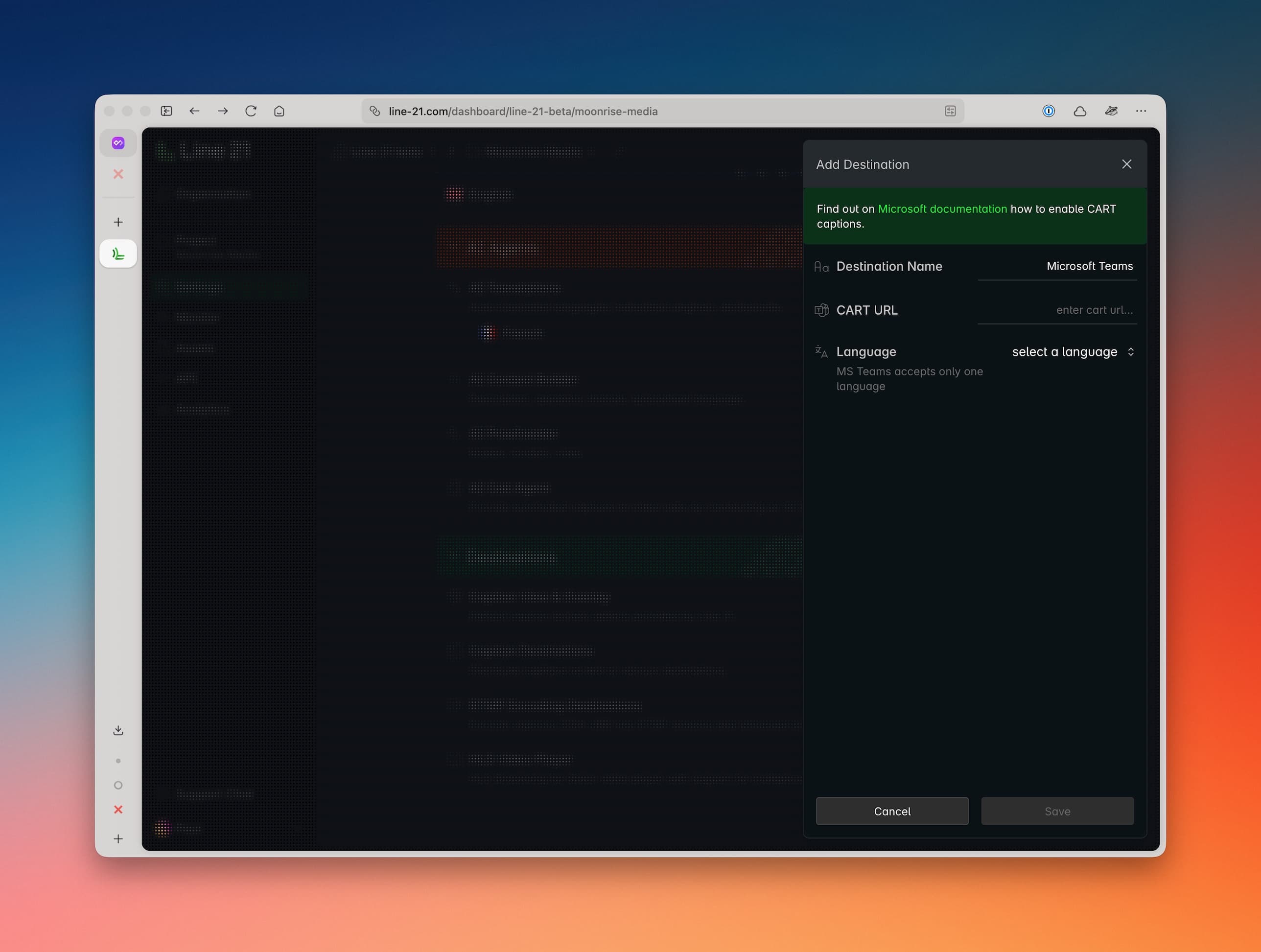Click the Destination Name input field

(1056, 266)
